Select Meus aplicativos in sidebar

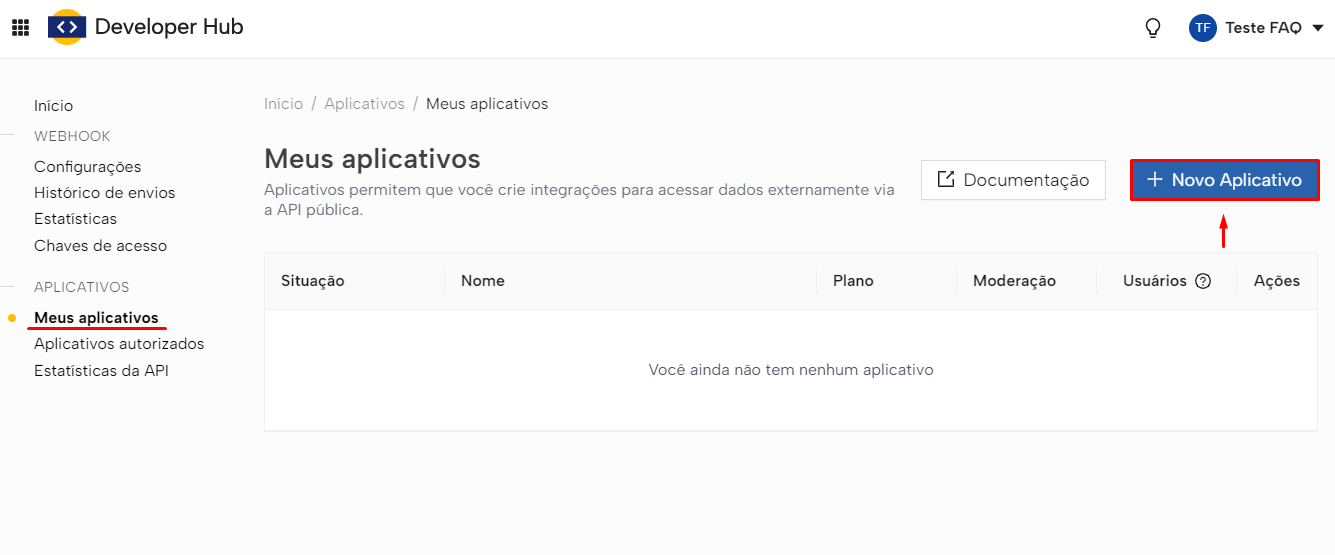[x=96, y=318]
